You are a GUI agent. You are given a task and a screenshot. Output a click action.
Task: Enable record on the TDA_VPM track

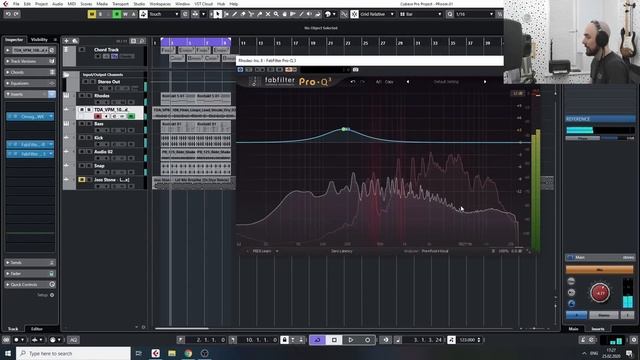[98, 116]
